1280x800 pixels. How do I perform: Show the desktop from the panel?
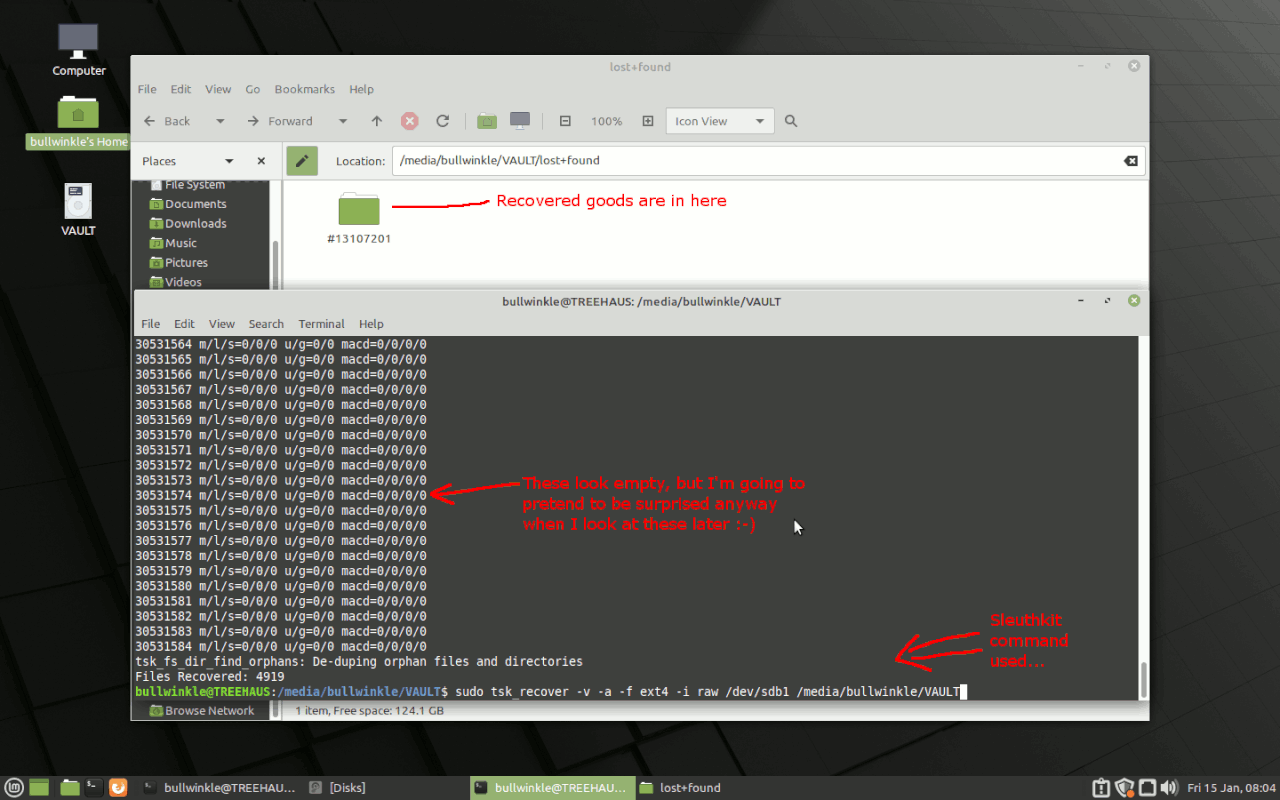39,787
